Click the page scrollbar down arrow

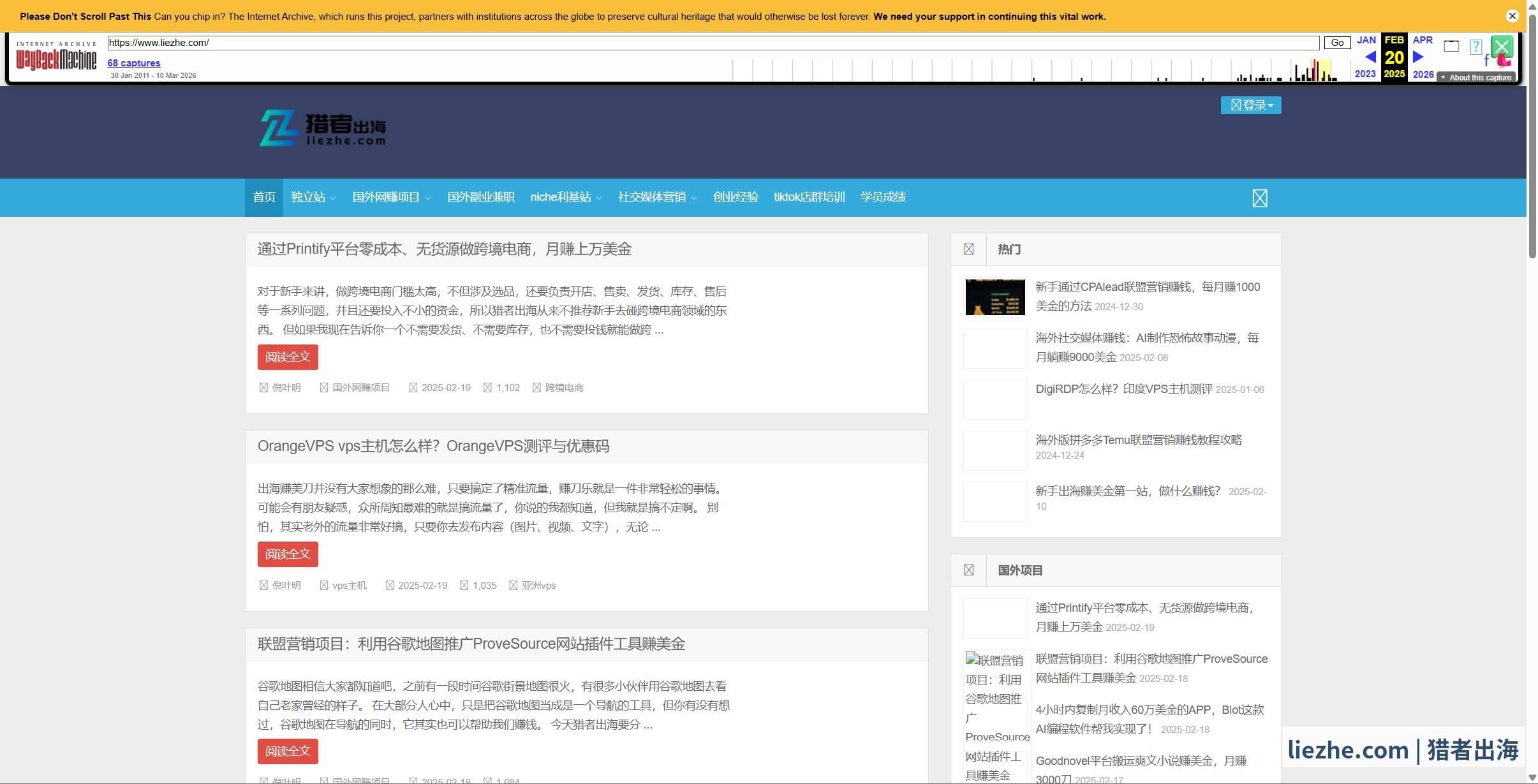point(1532,778)
